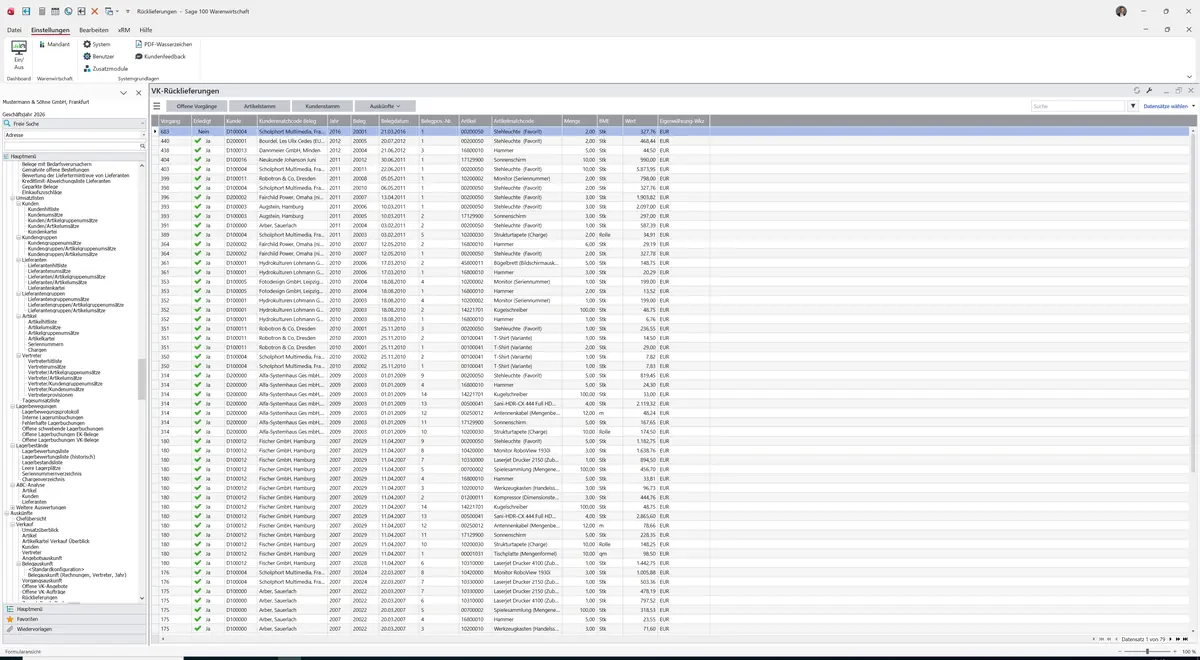Open the Datei menu
Image resolution: width=1200 pixels, height=660 pixels.
[14, 30]
